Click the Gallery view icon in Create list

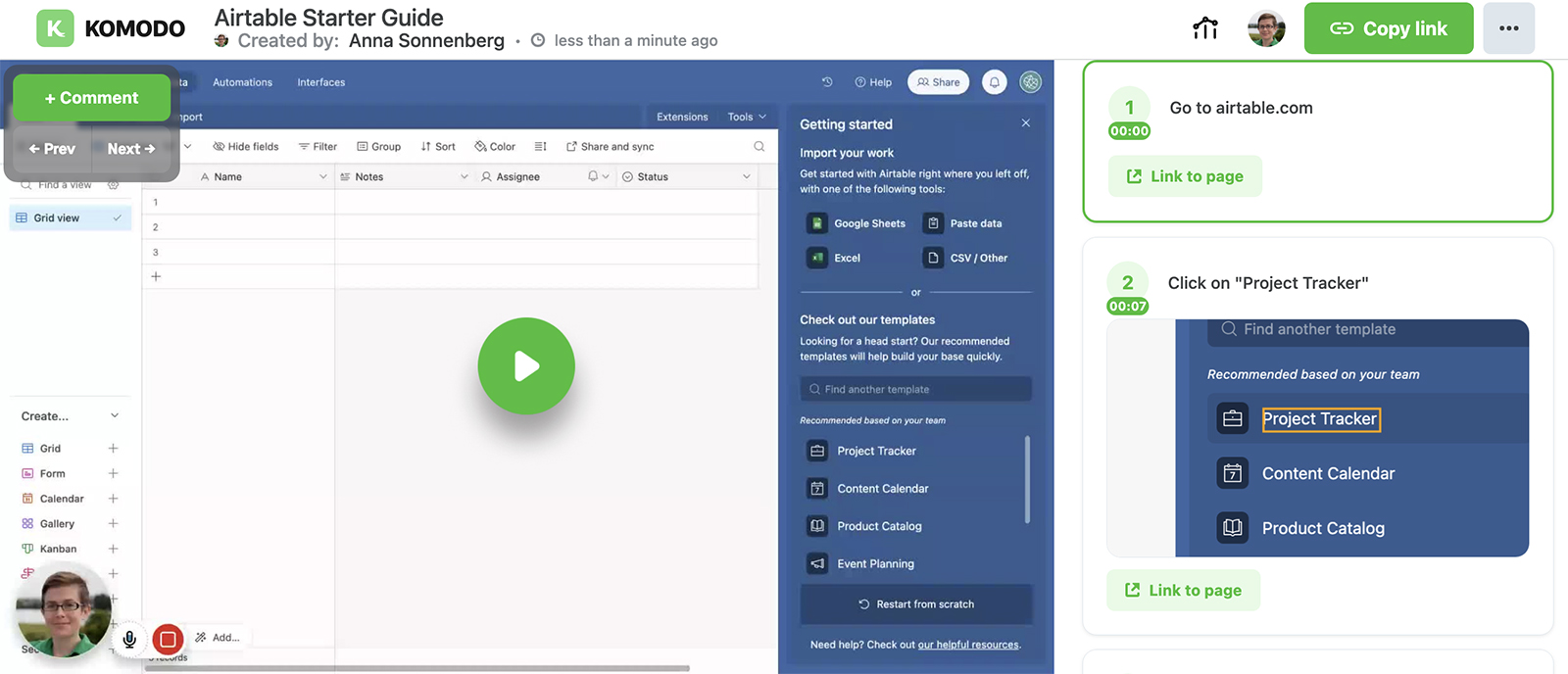click(x=27, y=524)
